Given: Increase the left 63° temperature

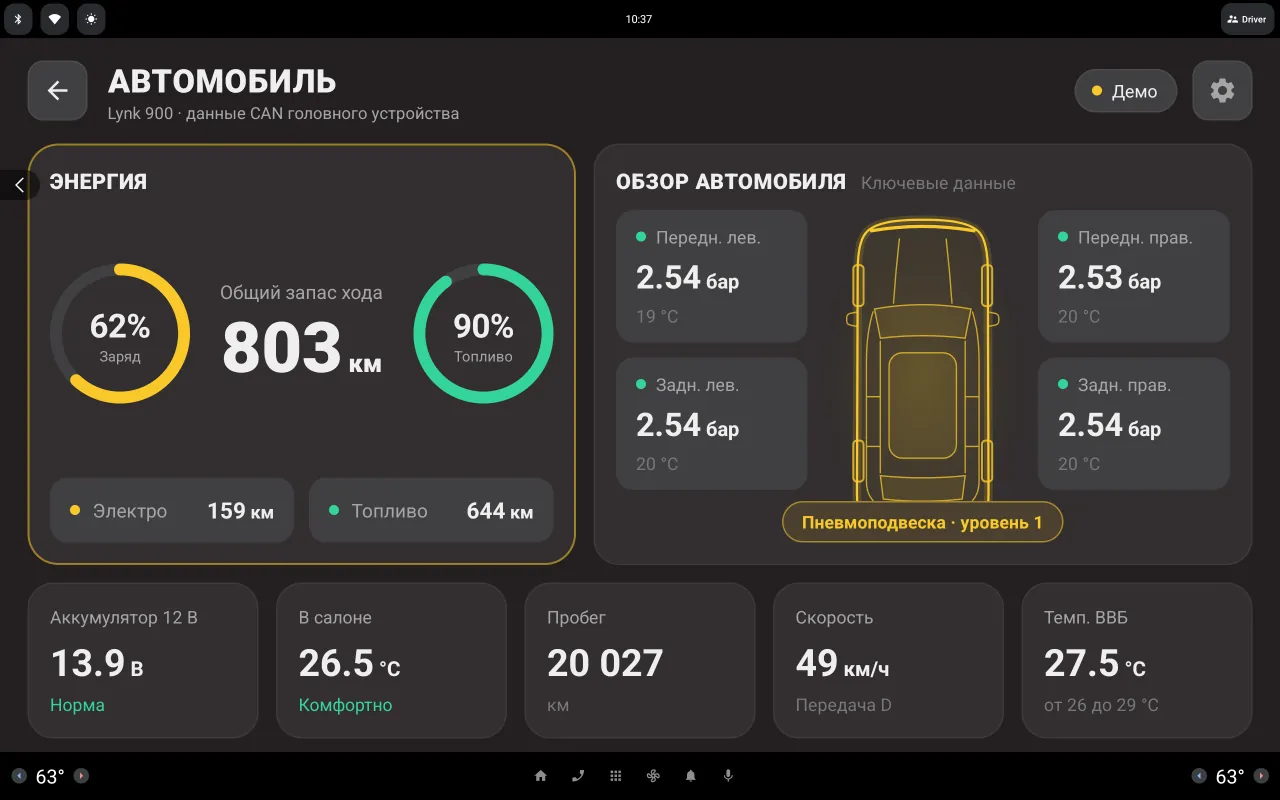Looking at the screenshot, I should [81, 776].
